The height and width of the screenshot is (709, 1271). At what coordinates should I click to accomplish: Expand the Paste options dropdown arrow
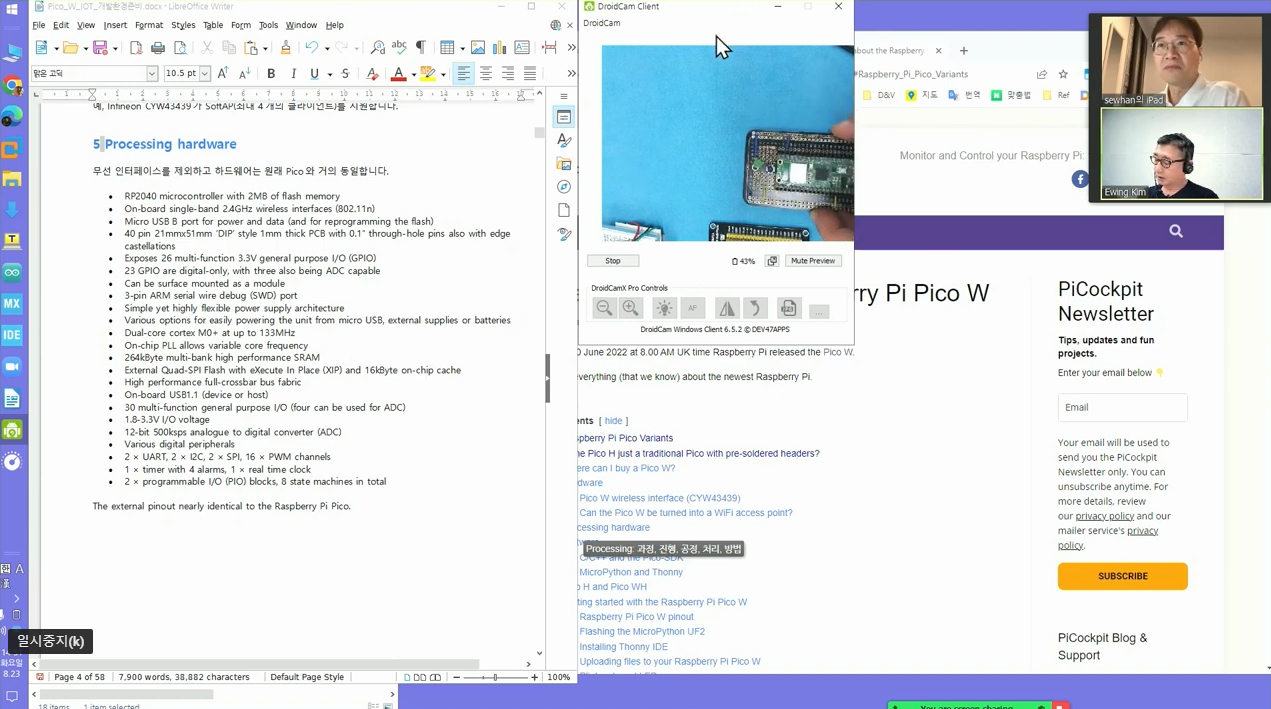coord(265,47)
